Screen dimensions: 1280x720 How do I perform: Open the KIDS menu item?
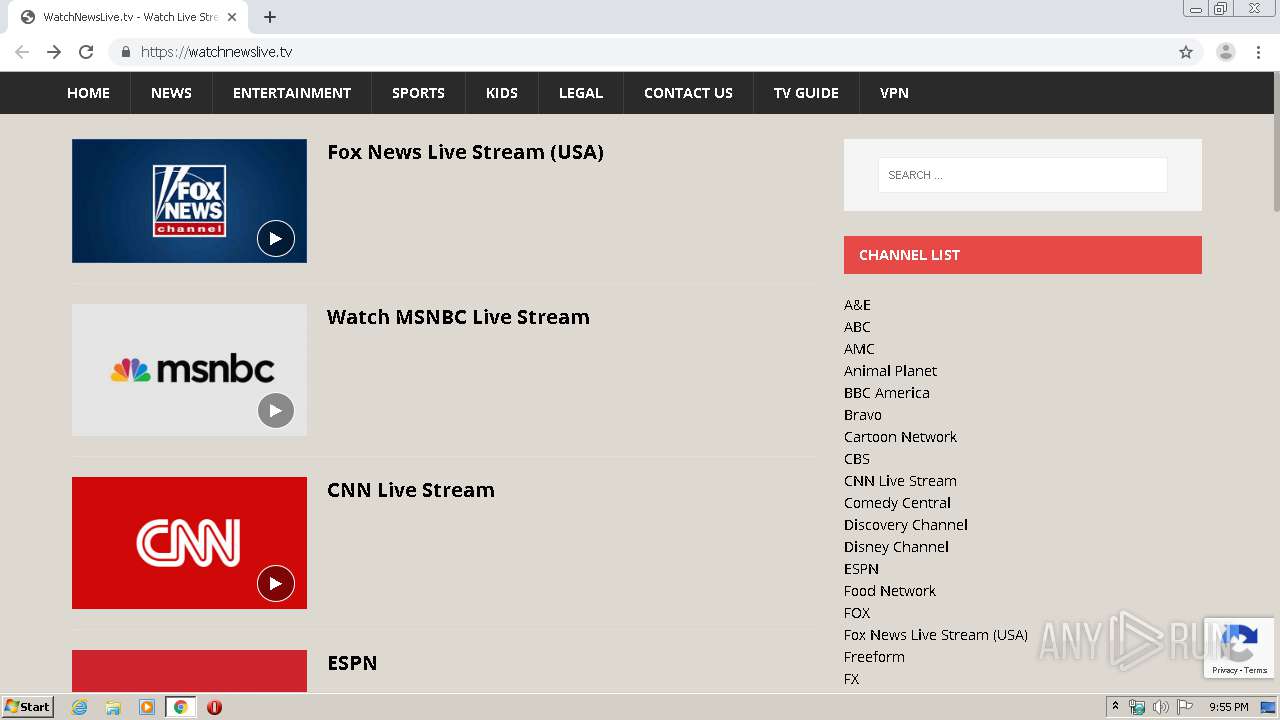pos(502,93)
